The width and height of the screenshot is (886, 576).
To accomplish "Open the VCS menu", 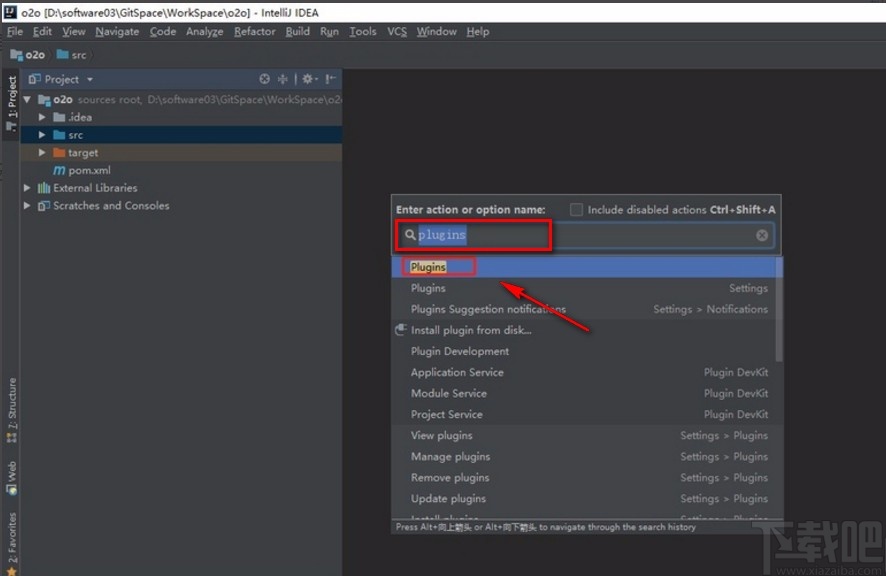I will (396, 31).
